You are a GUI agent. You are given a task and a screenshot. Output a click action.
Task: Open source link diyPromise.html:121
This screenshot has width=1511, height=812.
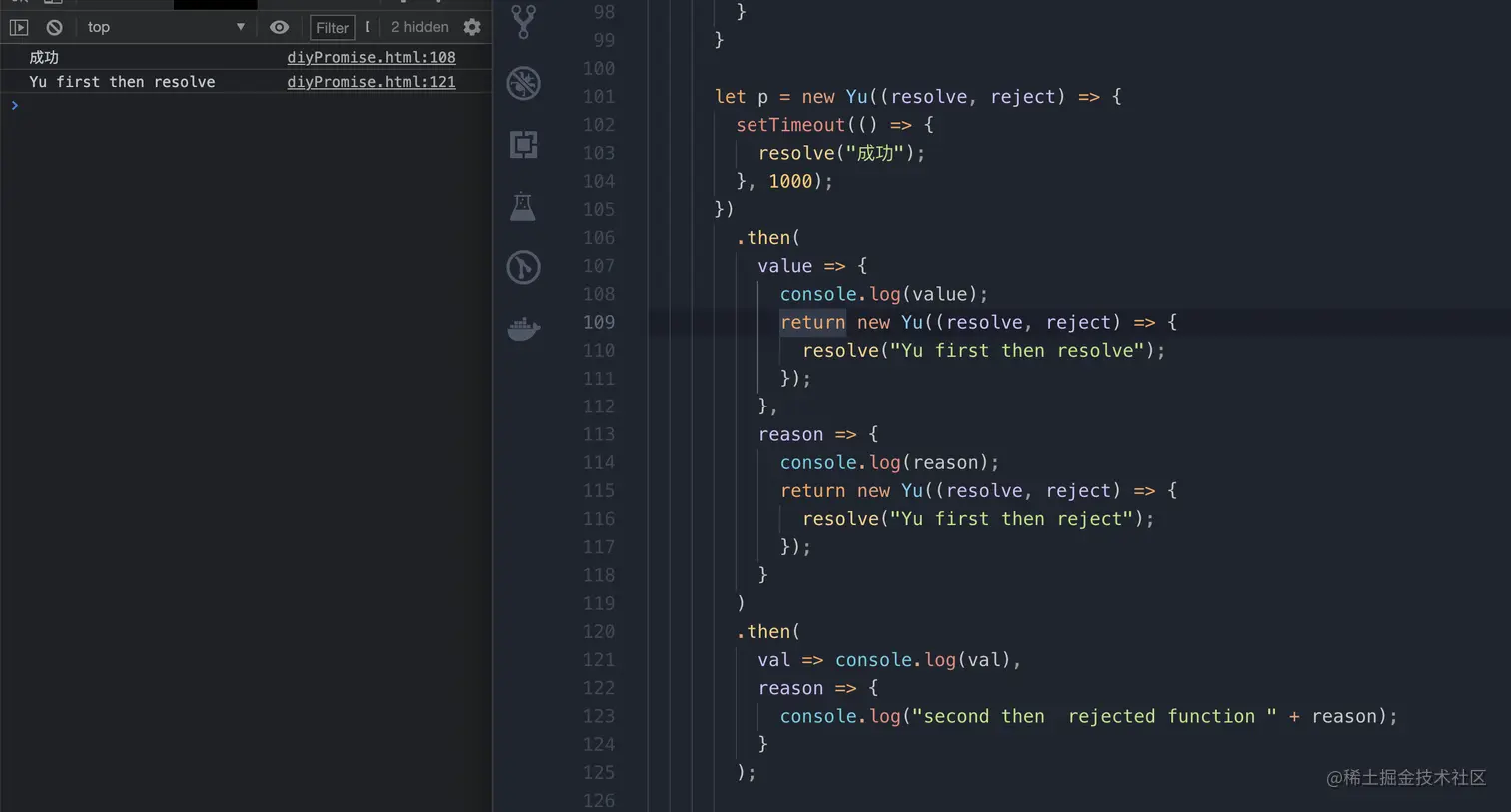tap(371, 82)
